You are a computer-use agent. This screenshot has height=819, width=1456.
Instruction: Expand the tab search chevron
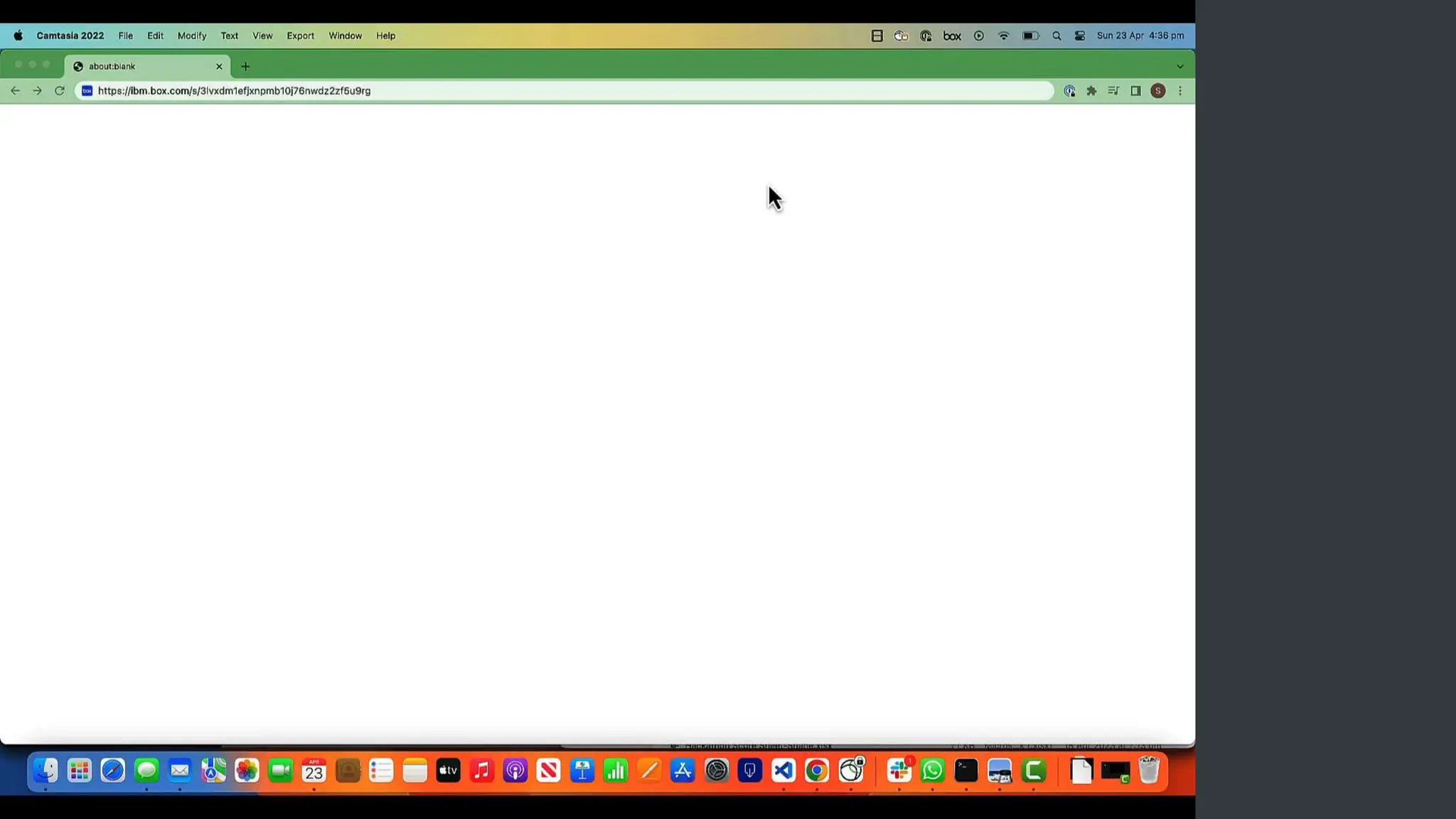tap(1180, 66)
